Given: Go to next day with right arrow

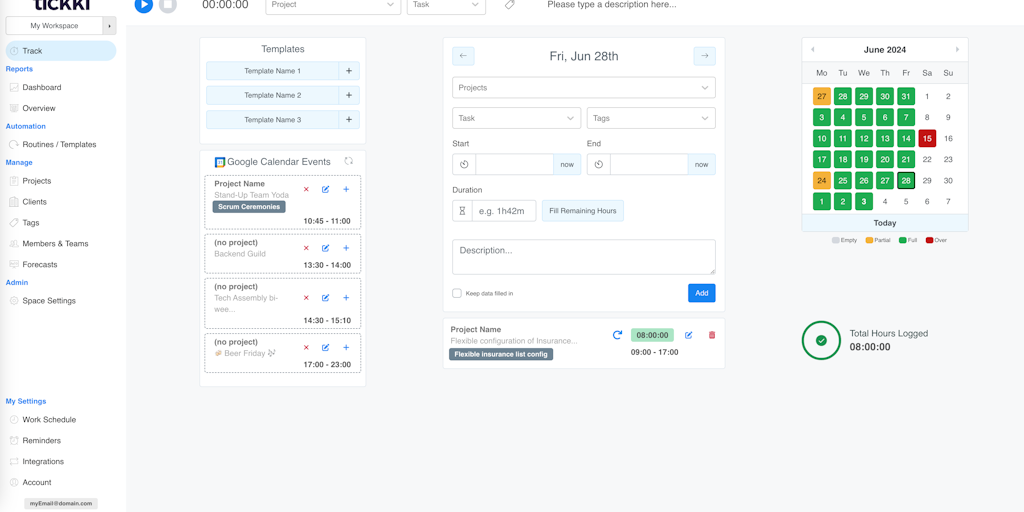Looking at the screenshot, I should (705, 56).
